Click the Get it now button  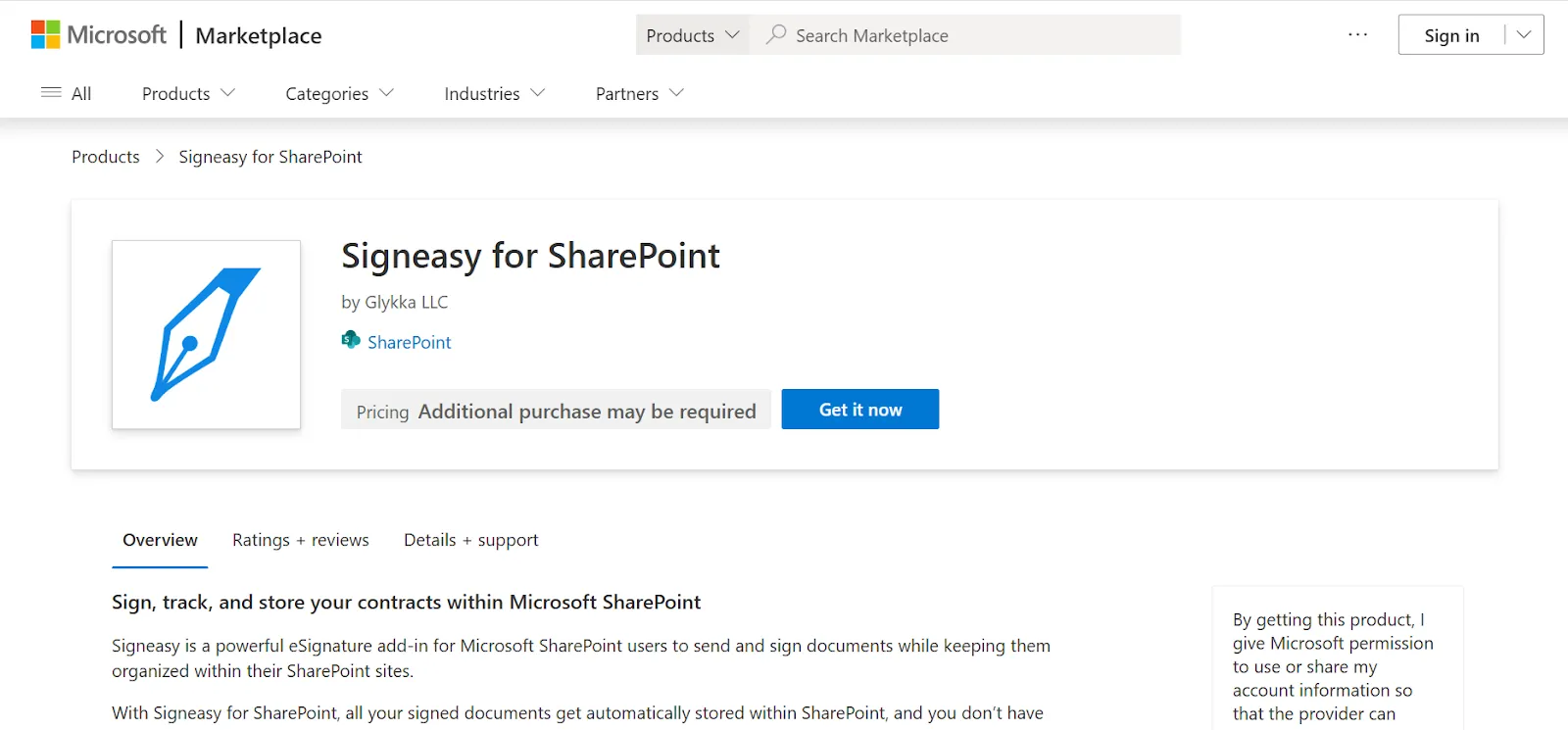click(x=860, y=410)
